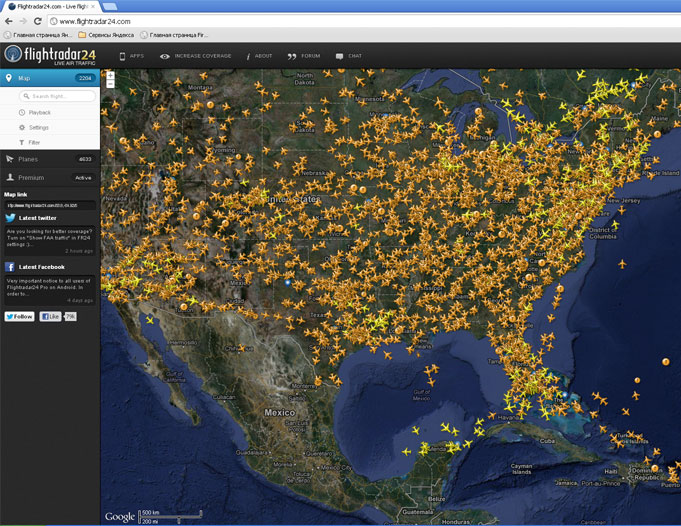Screen dimensions: 681x526
Task: Click the 2204 count badge on Map
Action: [x=85, y=78]
